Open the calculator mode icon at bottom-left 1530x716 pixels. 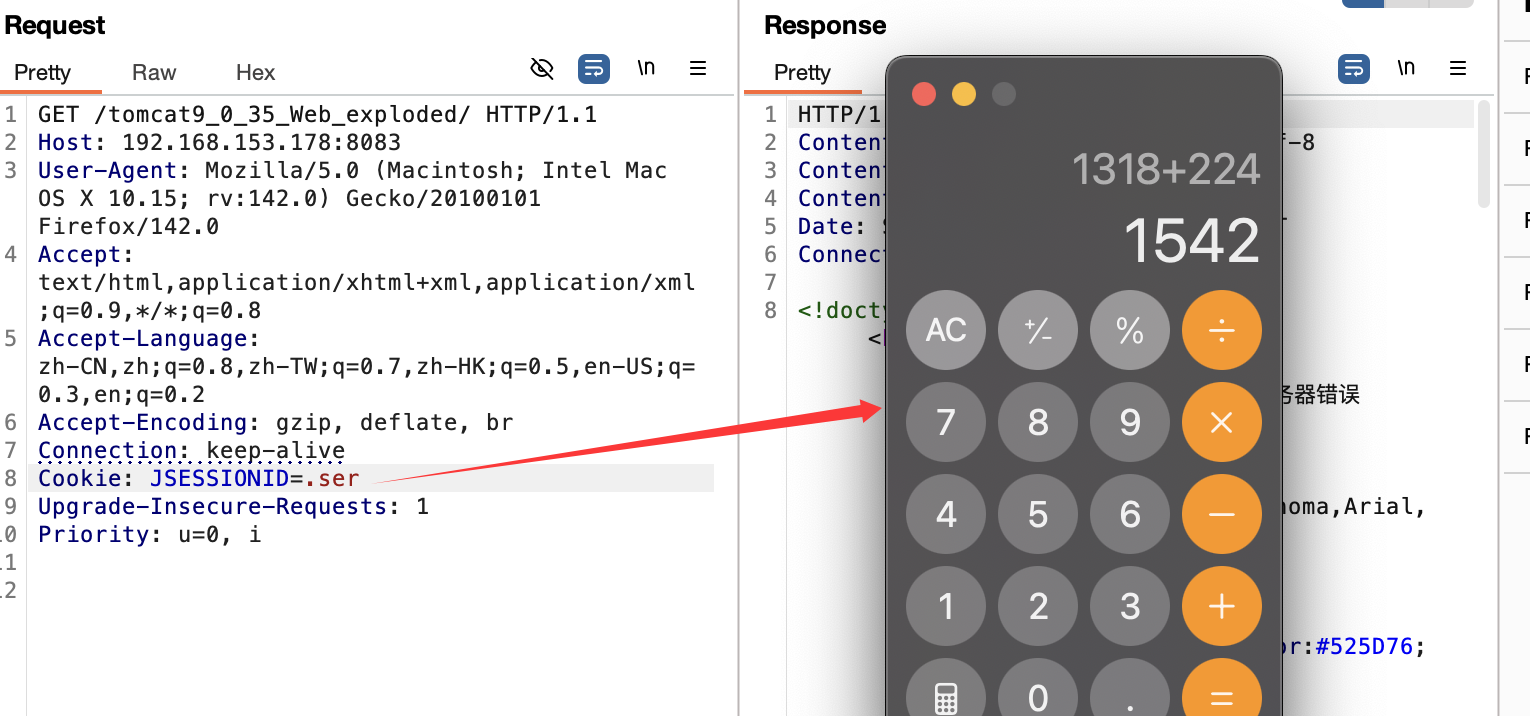pyautogui.click(x=945, y=696)
